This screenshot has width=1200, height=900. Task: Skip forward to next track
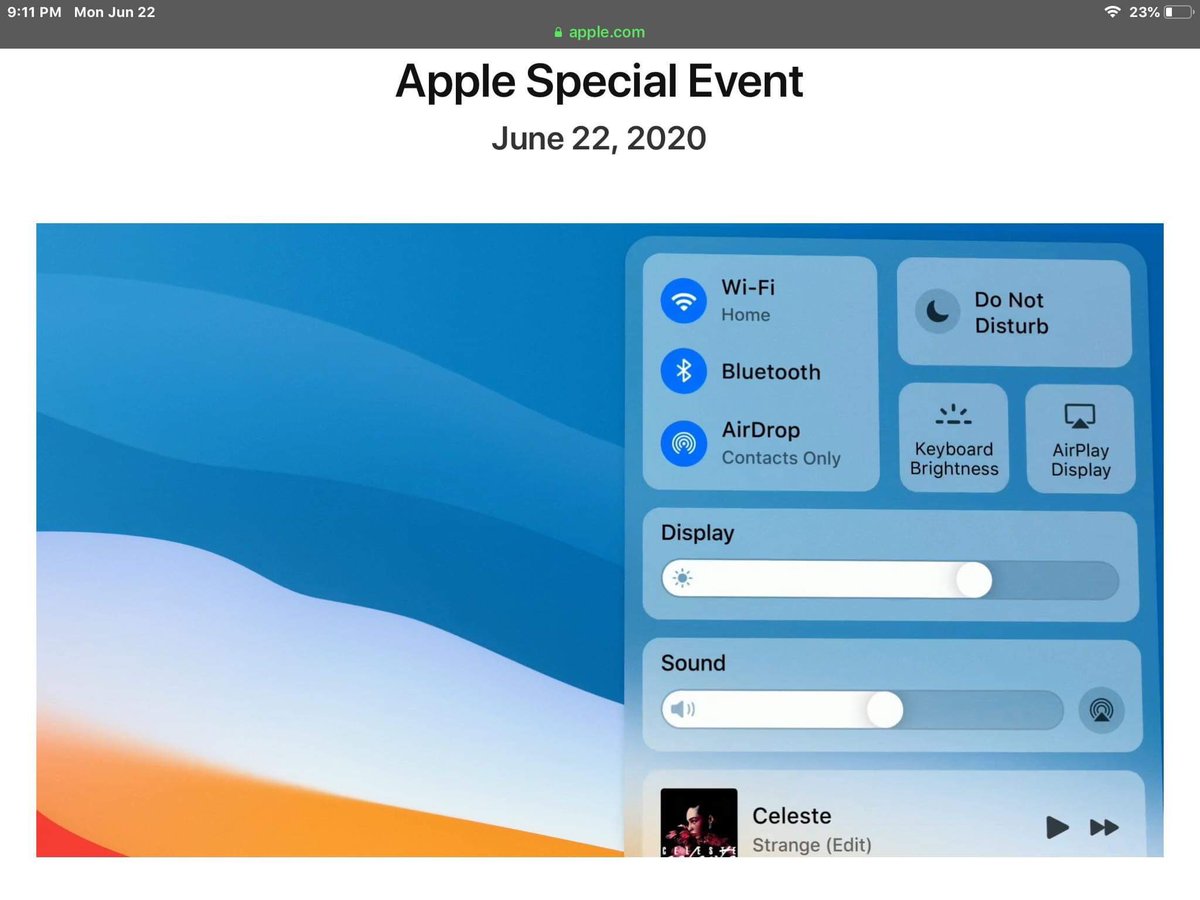tap(1104, 827)
